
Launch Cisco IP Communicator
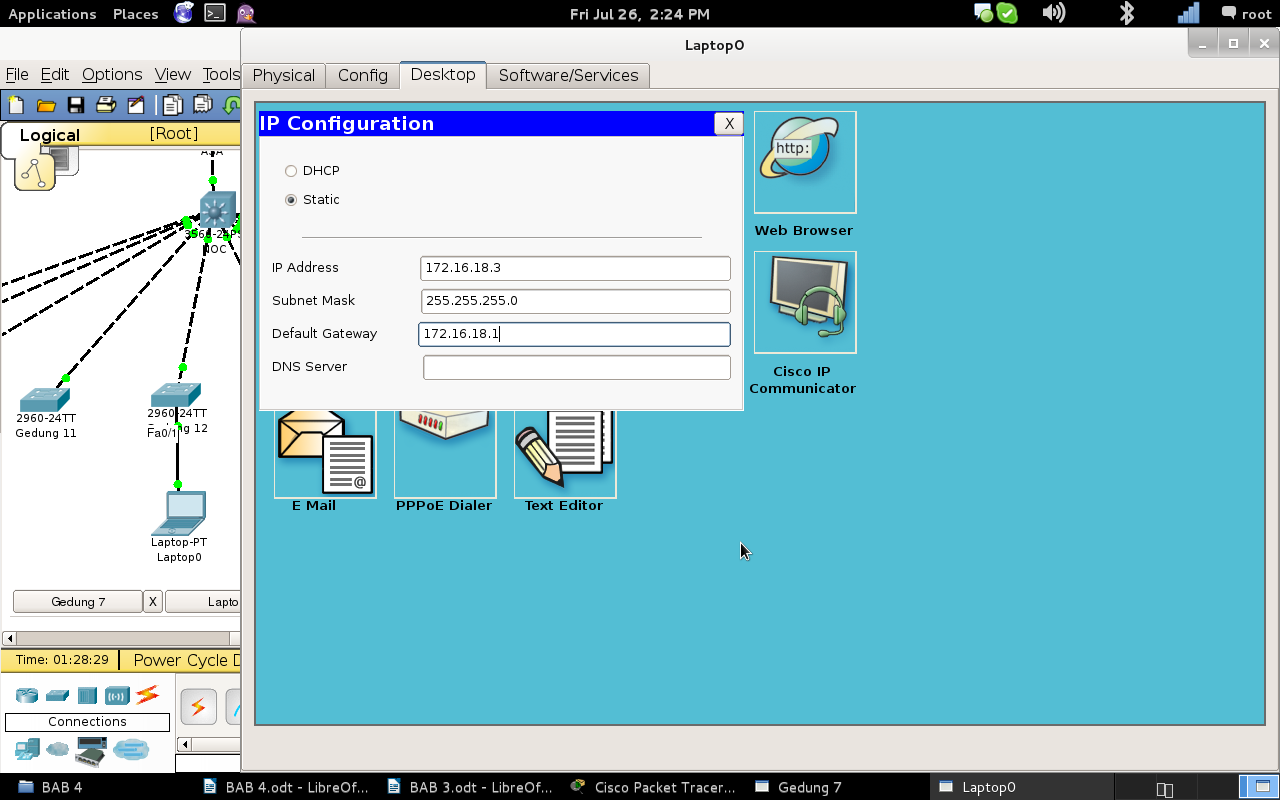[805, 302]
